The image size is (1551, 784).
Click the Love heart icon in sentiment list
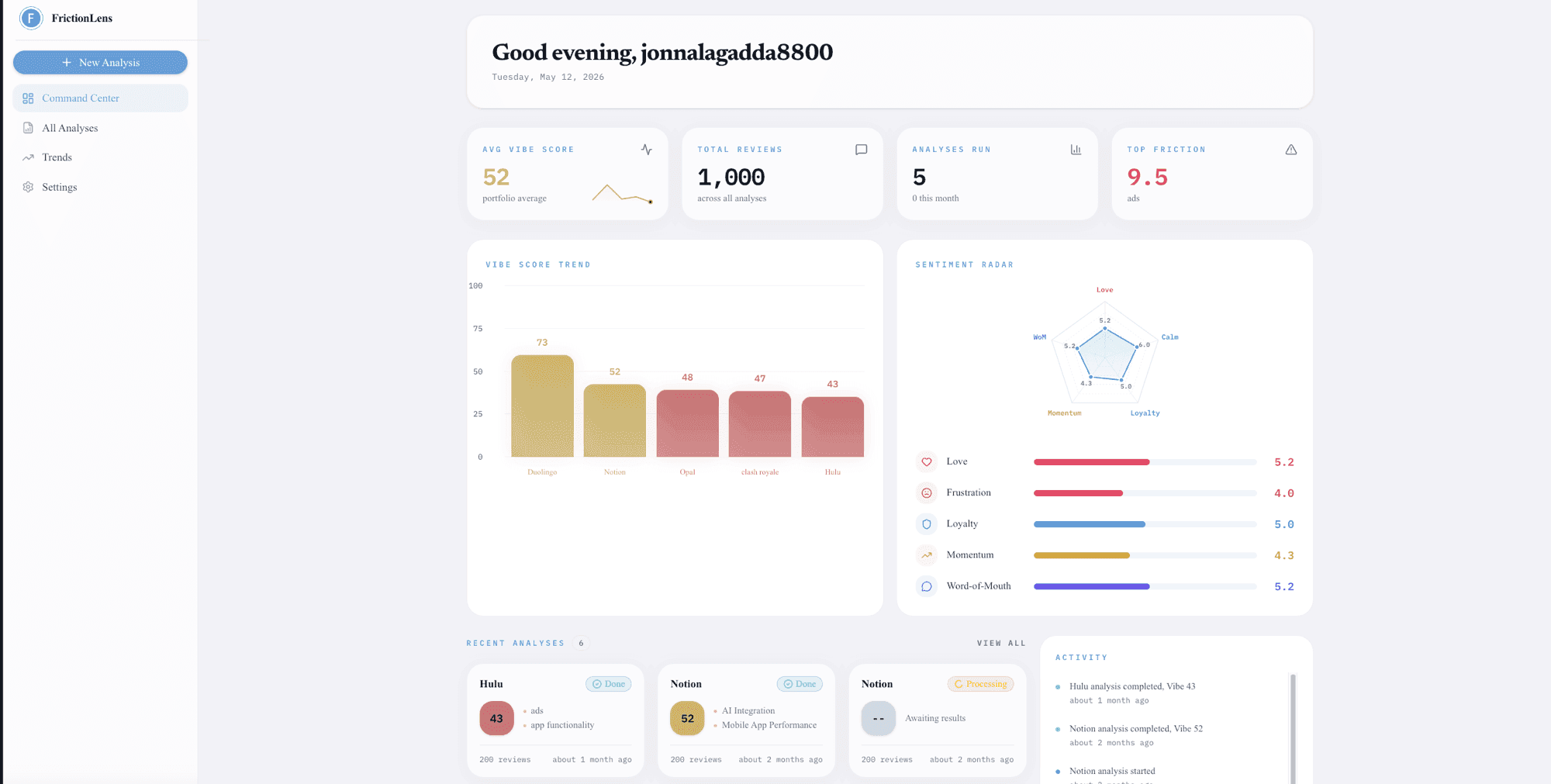926,462
